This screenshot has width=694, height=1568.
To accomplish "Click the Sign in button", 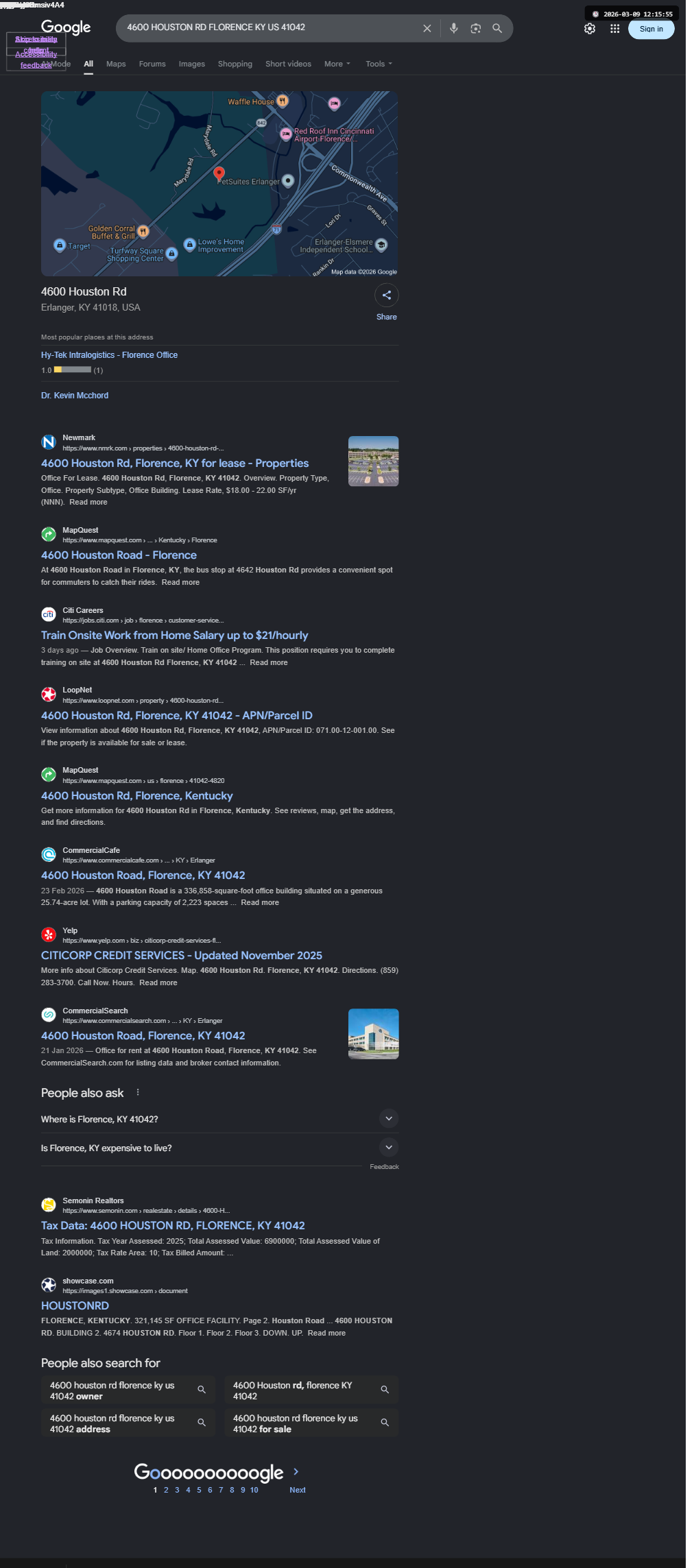I will [651, 29].
